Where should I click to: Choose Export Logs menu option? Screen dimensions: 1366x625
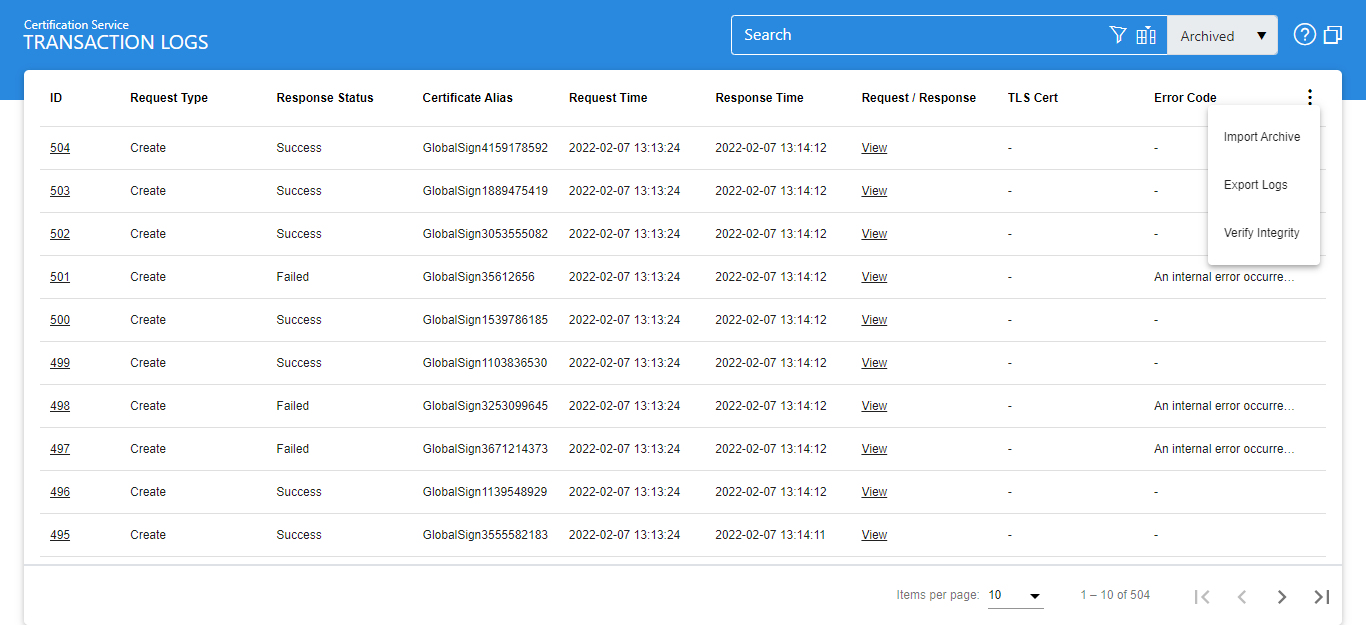[x=1255, y=185]
